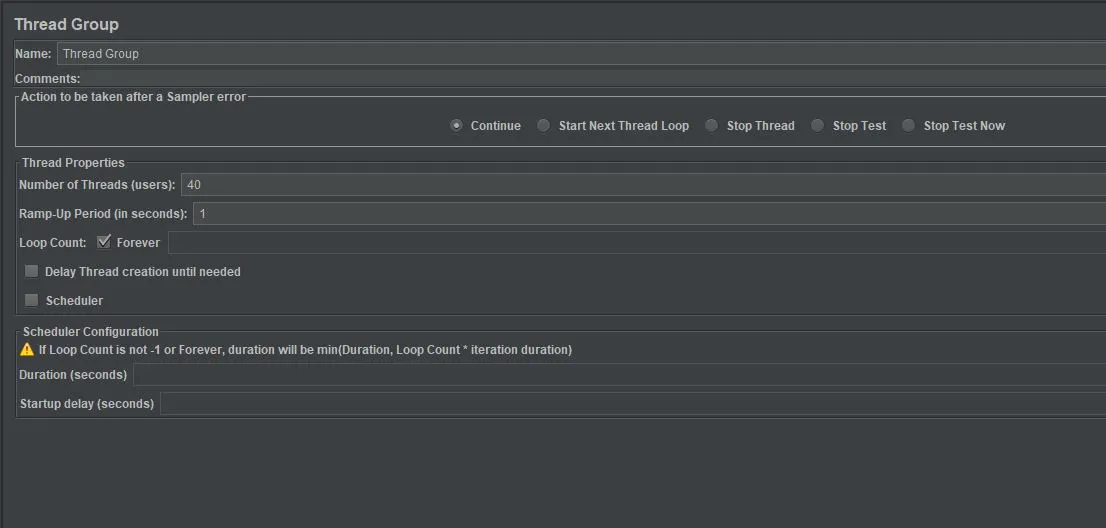Select the Continue radio button
The width and height of the screenshot is (1106, 528).
click(457, 126)
